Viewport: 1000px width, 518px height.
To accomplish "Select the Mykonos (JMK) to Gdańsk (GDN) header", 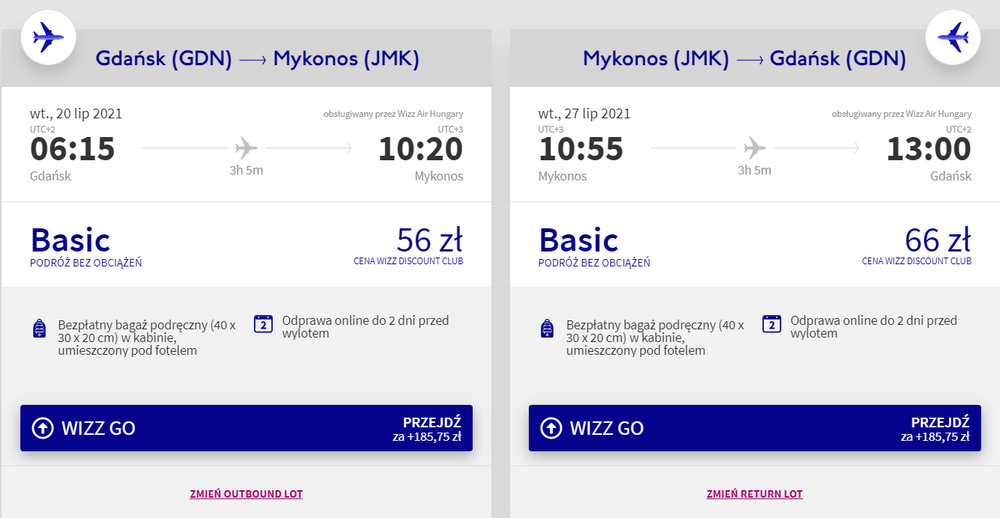I will [744, 59].
